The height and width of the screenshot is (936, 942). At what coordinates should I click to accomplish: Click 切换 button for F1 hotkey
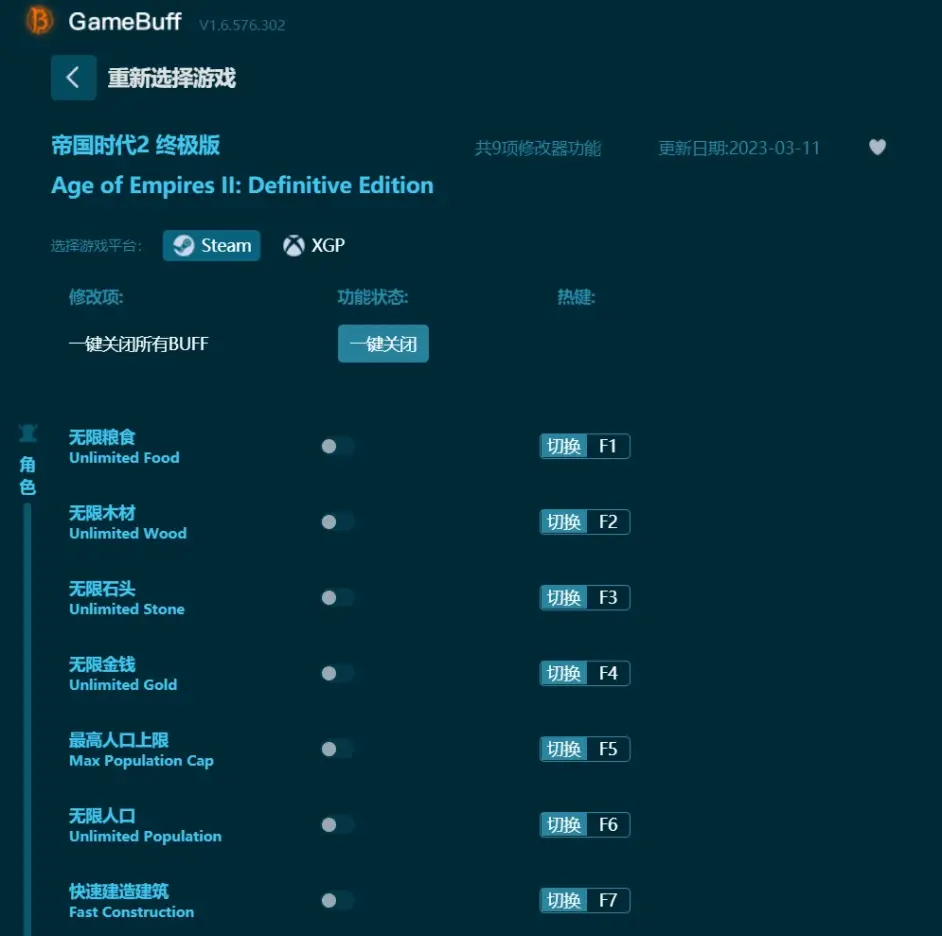point(564,446)
